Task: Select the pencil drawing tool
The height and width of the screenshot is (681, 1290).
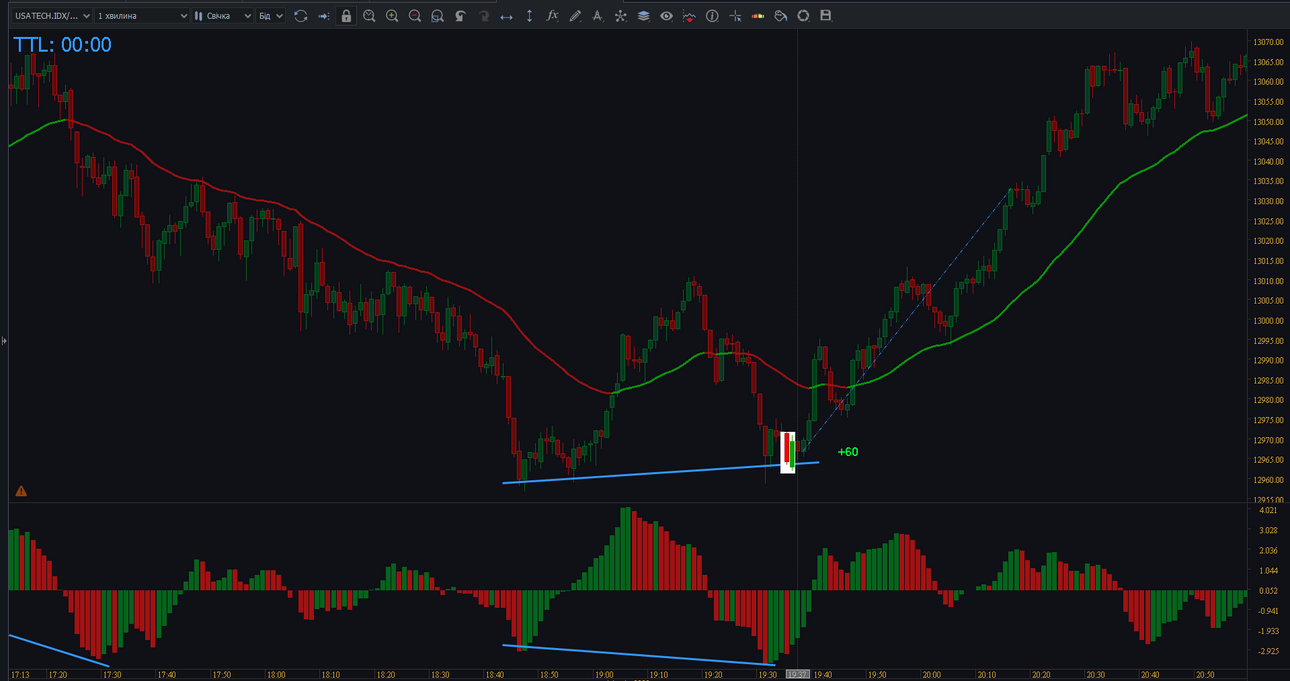Action: pyautogui.click(x=575, y=16)
